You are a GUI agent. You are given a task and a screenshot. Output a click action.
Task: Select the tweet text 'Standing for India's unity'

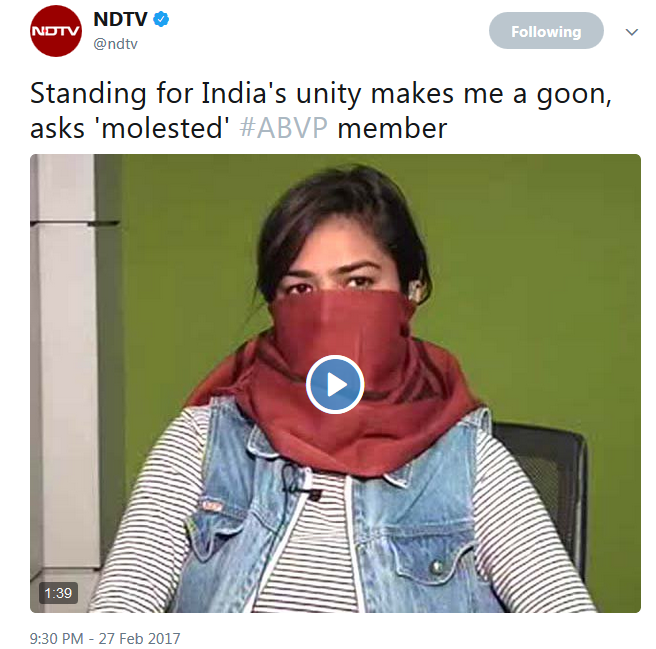[158, 94]
